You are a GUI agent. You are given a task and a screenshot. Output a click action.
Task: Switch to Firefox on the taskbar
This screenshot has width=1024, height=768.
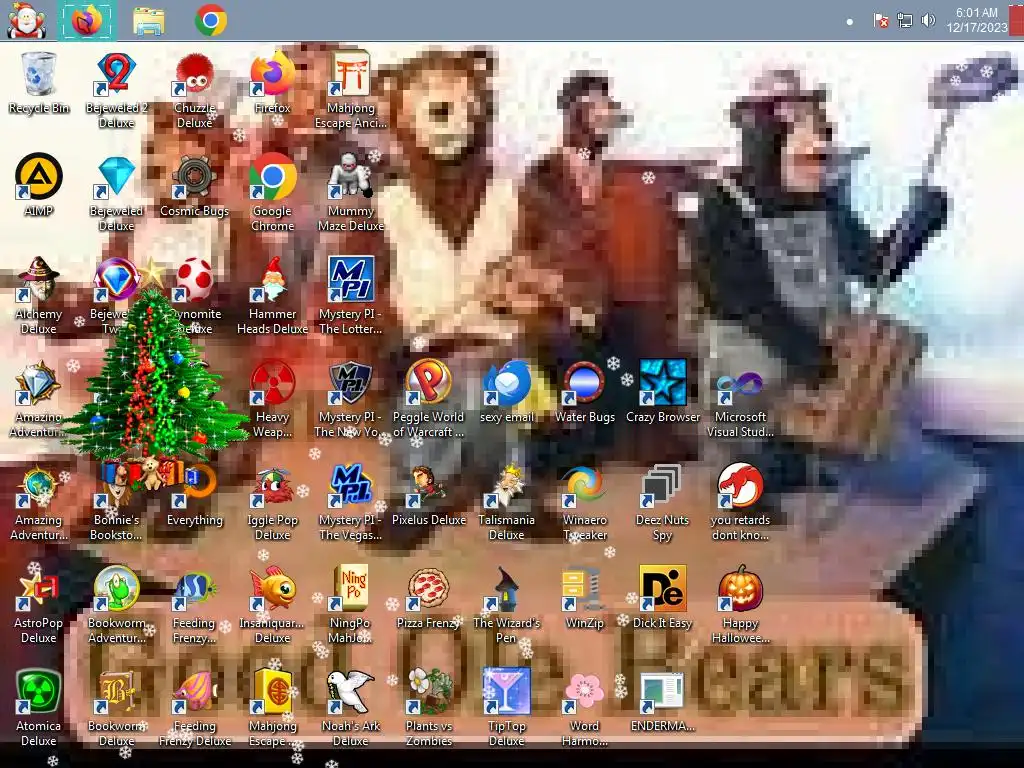(87, 20)
